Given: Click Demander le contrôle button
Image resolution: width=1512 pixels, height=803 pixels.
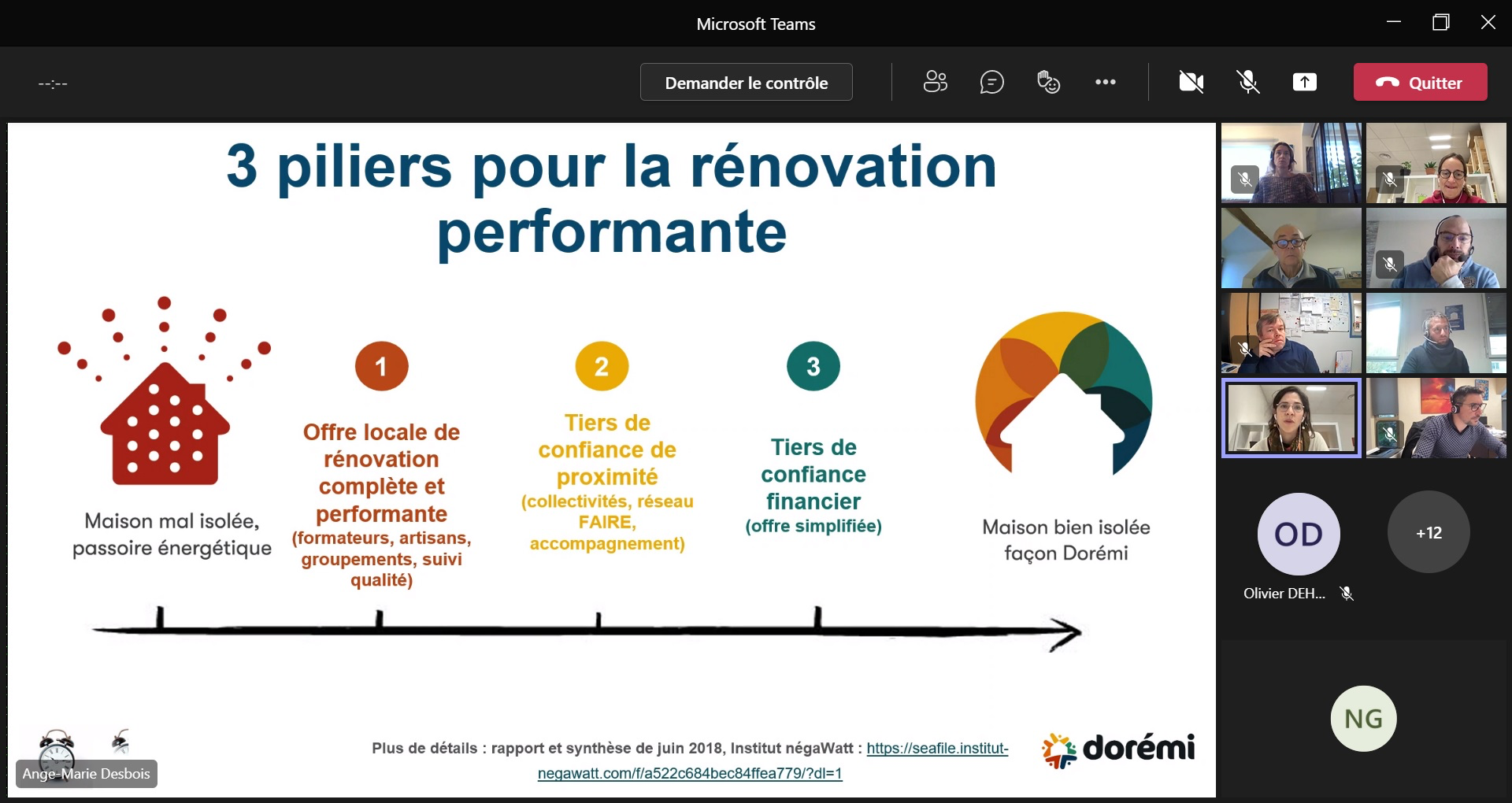Looking at the screenshot, I should tap(746, 82).
